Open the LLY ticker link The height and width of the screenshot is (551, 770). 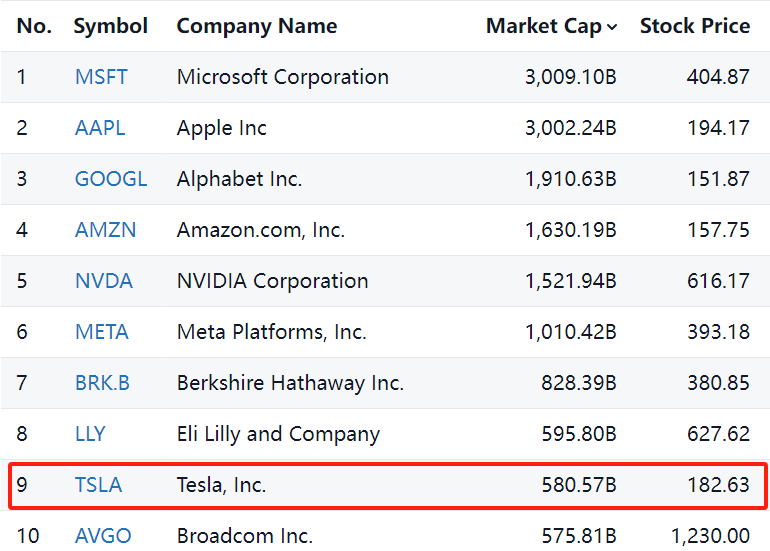tap(90, 434)
